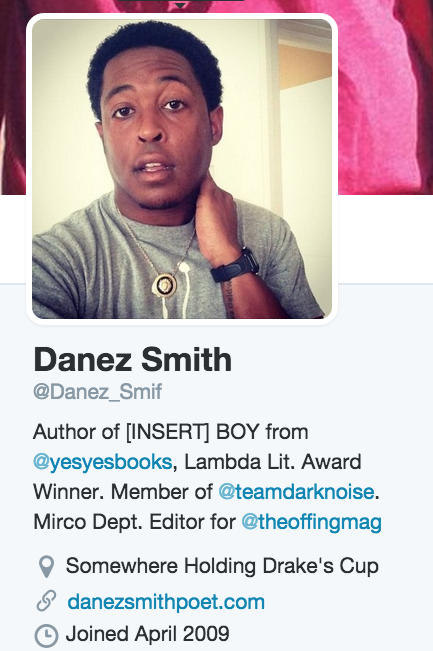Click the white strip right of the profile photo
Viewport: 433px width, 651px height.
tap(385, 239)
